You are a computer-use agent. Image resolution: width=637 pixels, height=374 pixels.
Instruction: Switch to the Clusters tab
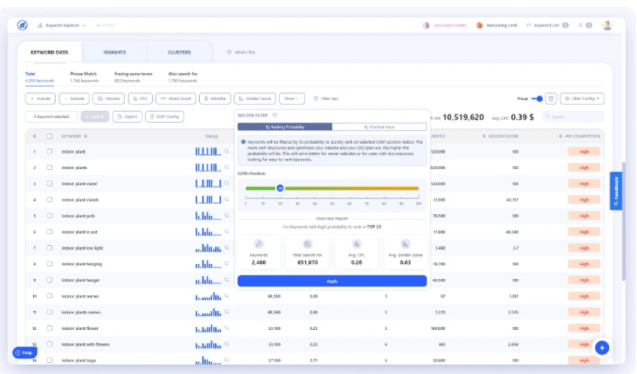179,52
